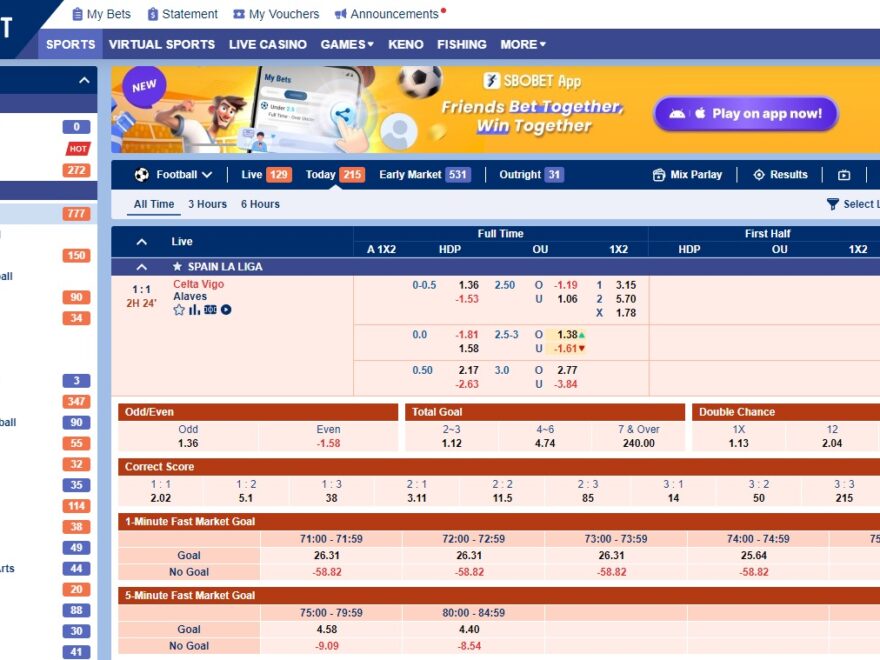Click the Mix Parlay basket icon
Image resolution: width=880 pixels, height=660 pixels.
pyautogui.click(x=659, y=175)
